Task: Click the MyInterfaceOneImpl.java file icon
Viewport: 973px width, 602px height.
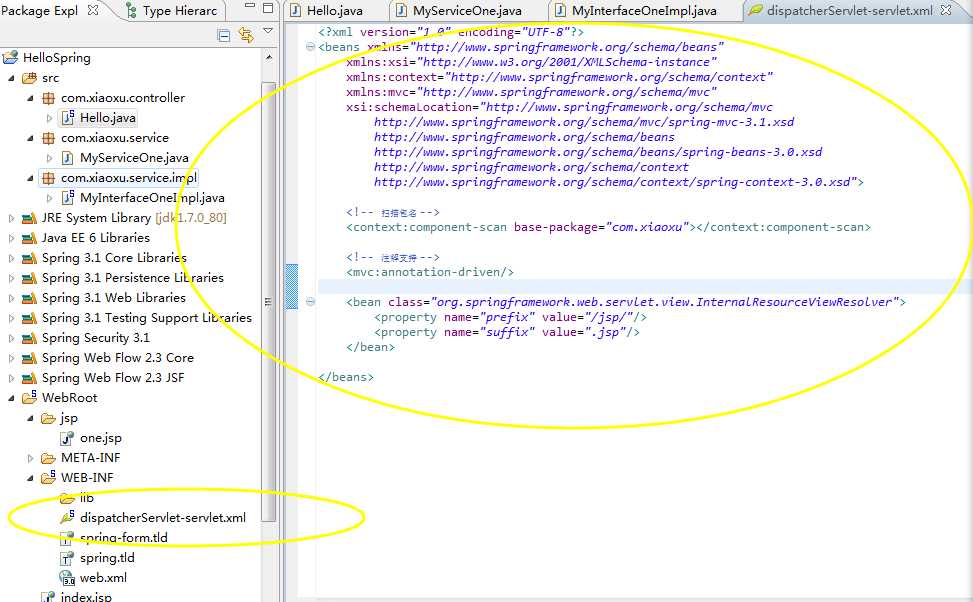Action: click(68, 198)
